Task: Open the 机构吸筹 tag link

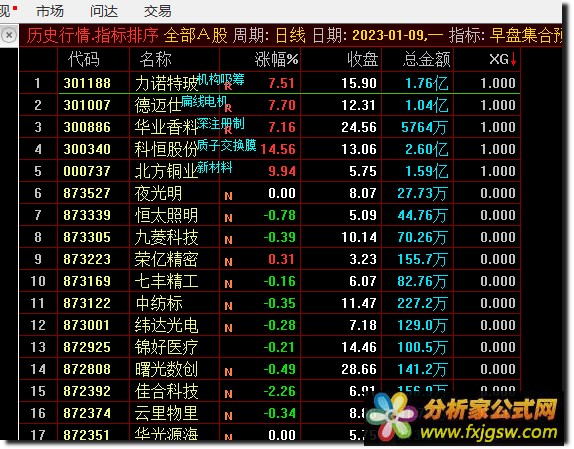Action: pyautogui.click(x=221, y=79)
